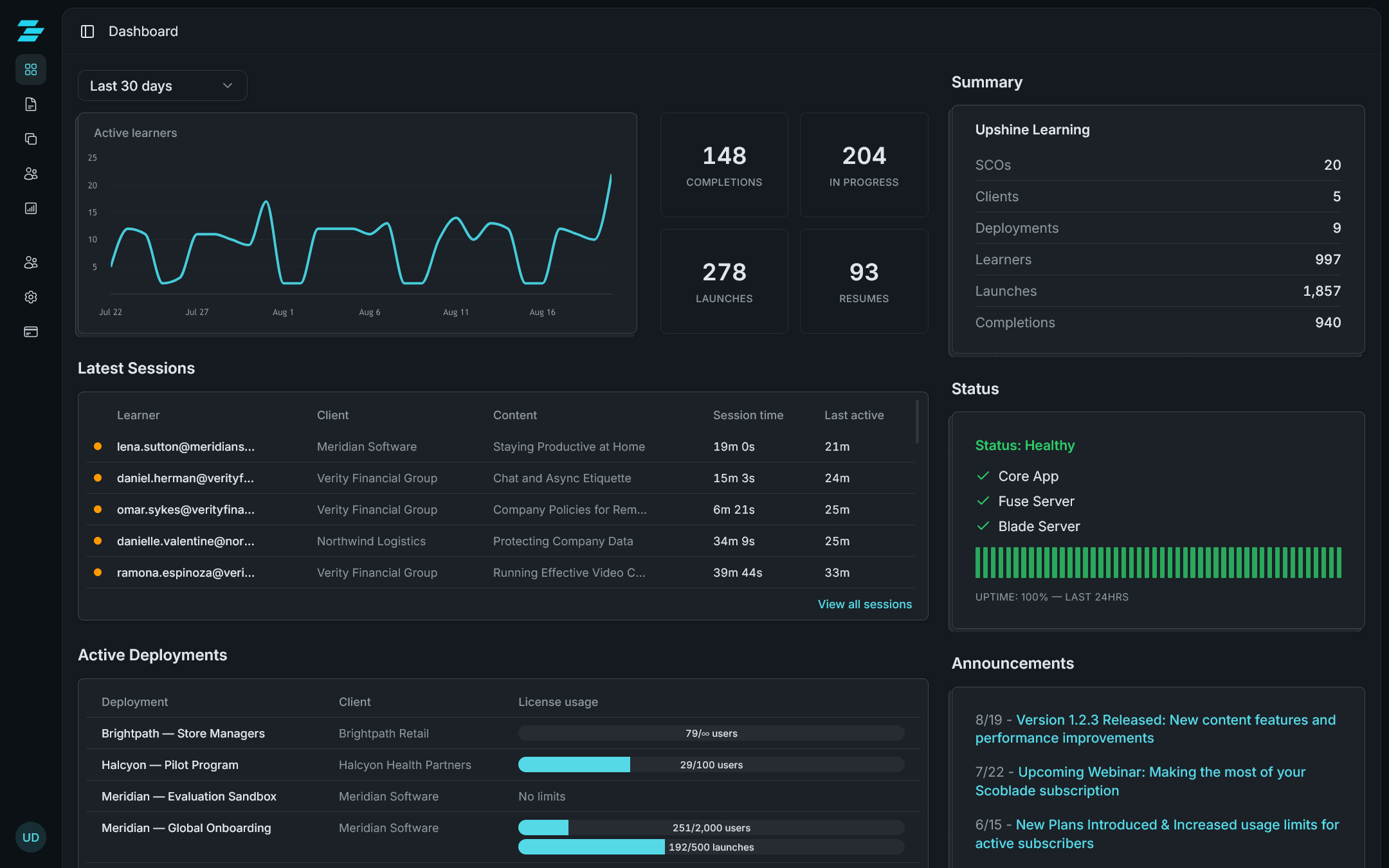Image resolution: width=1389 pixels, height=868 pixels.
Task: Click the Latest Sessions table scrollbar
Action: [917, 422]
